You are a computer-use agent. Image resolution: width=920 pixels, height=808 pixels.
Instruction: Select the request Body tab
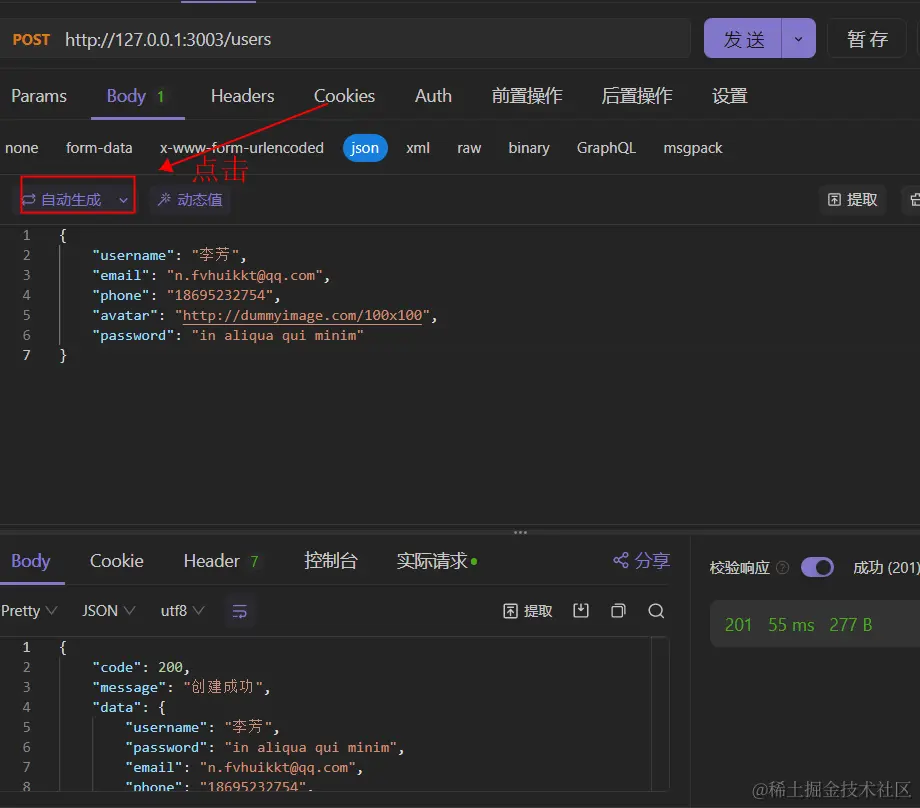[x=136, y=96]
